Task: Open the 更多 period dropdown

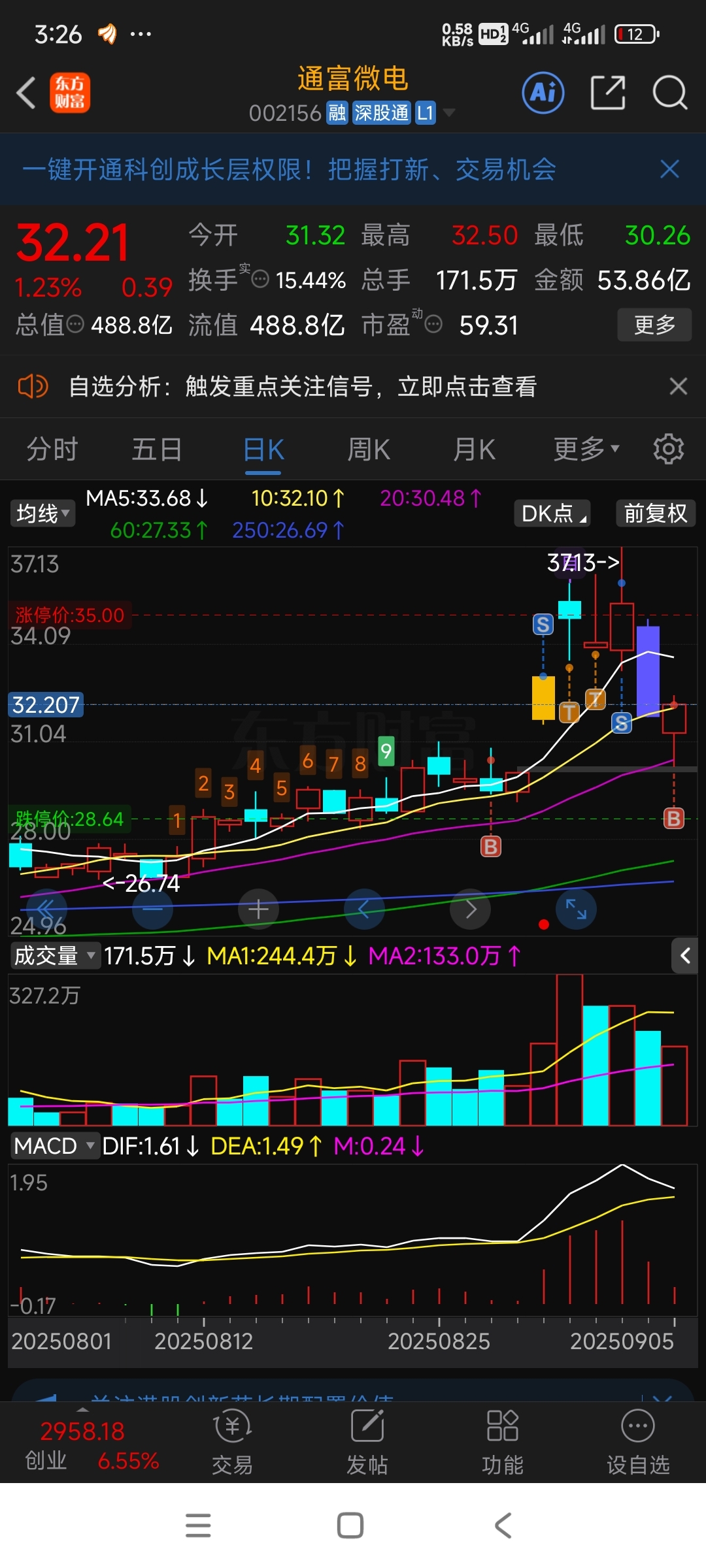Action: click(586, 449)
